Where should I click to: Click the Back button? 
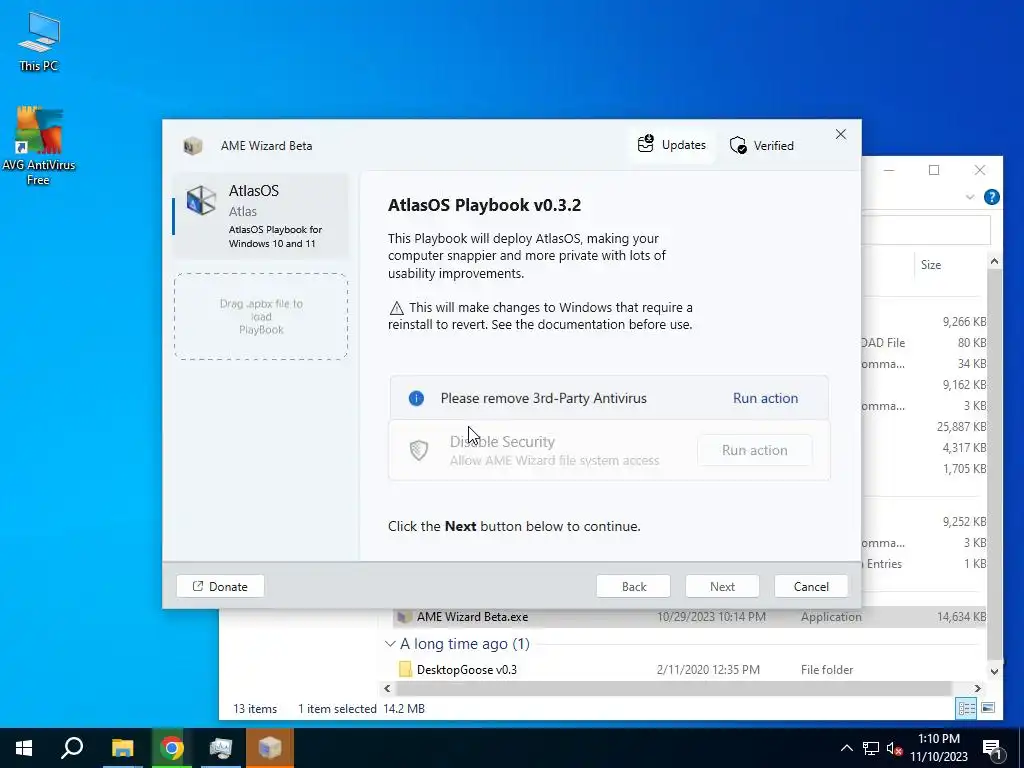click(633, 586)
